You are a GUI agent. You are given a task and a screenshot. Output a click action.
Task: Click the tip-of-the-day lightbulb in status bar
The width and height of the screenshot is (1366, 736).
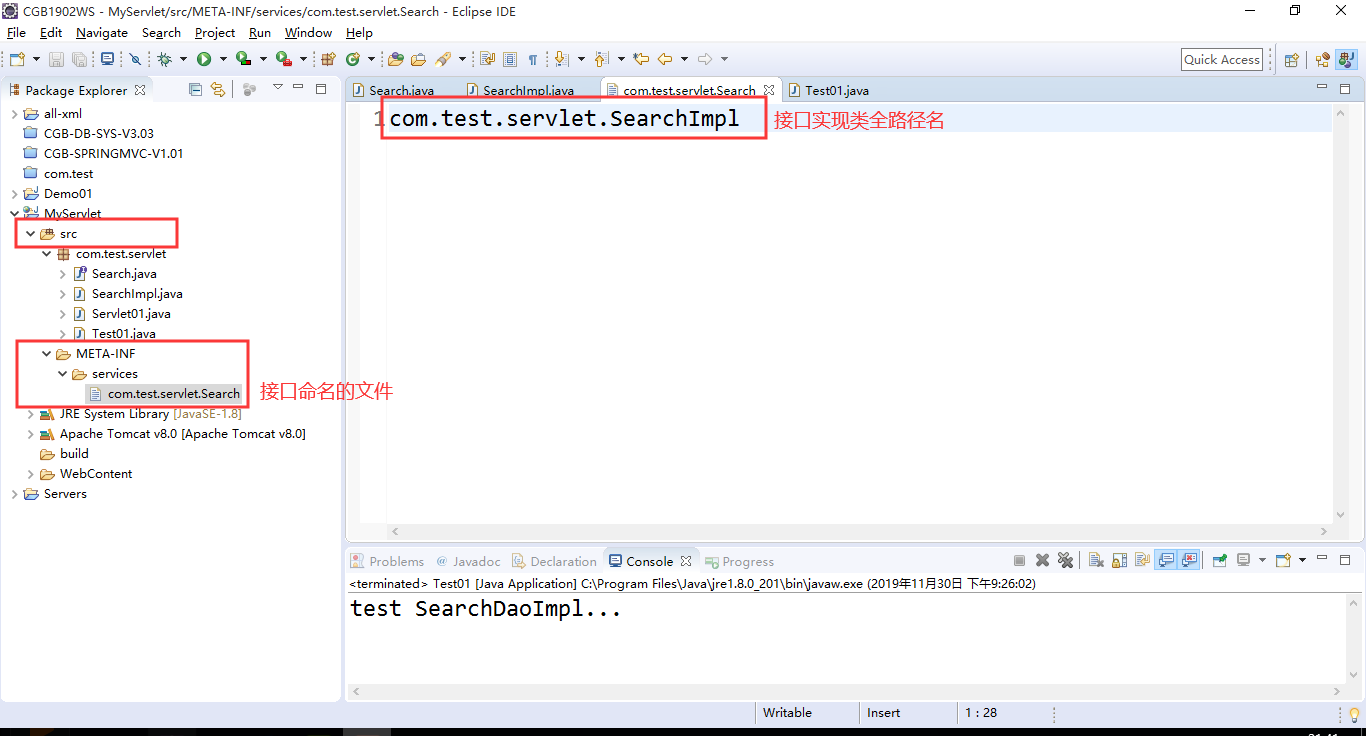click(1355, 714)
